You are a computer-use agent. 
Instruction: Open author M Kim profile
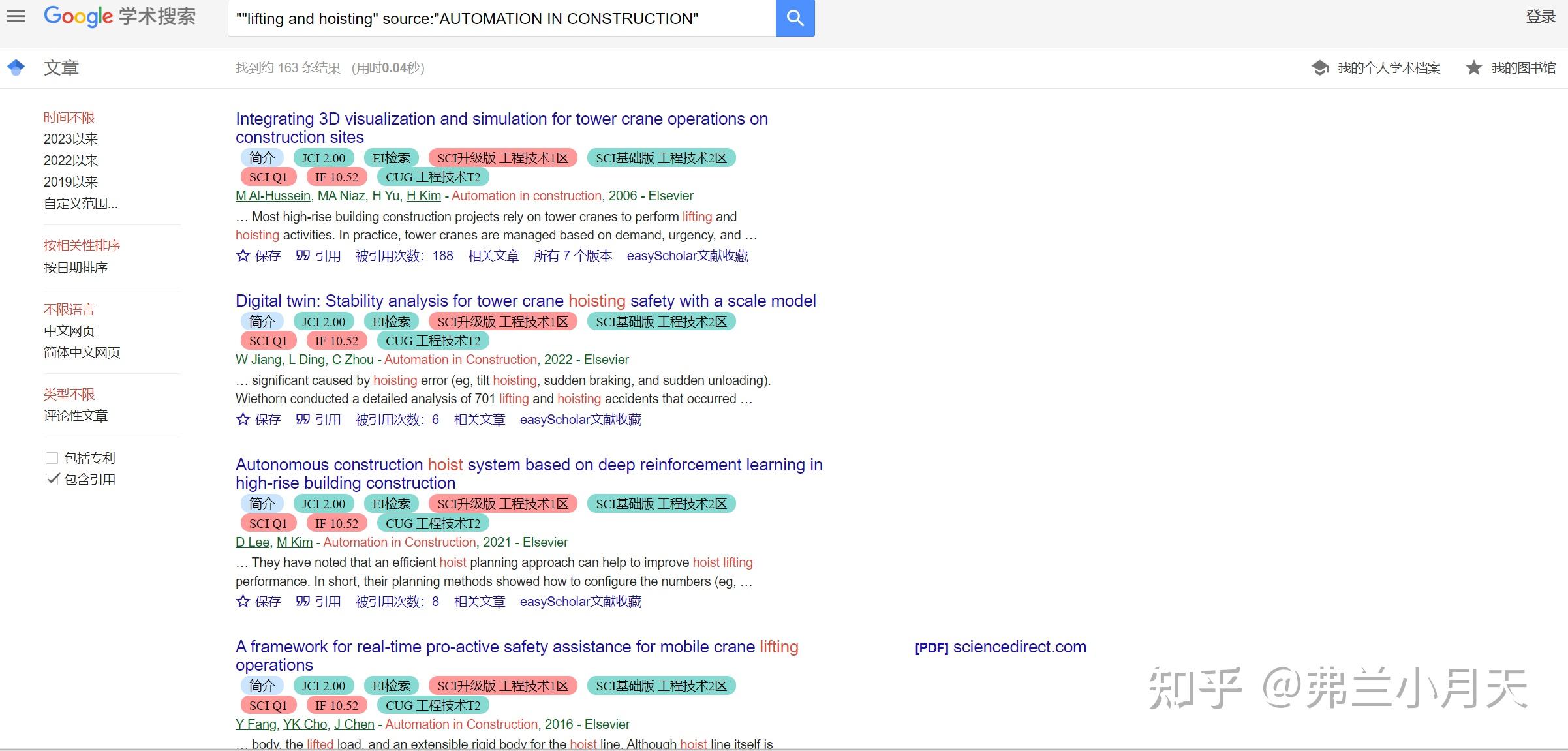[x=294, y=542]
